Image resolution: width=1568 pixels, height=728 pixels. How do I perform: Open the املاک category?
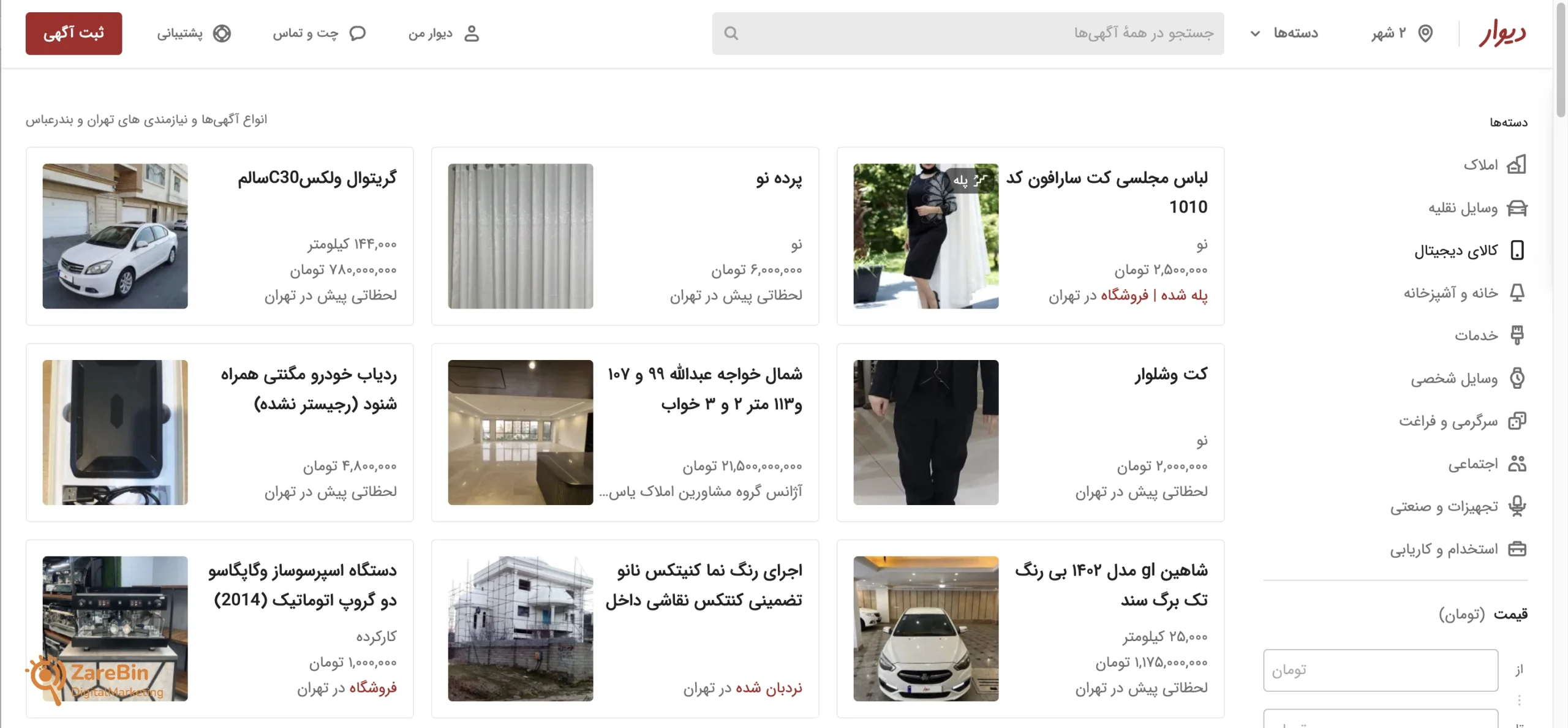[1495, 164]
